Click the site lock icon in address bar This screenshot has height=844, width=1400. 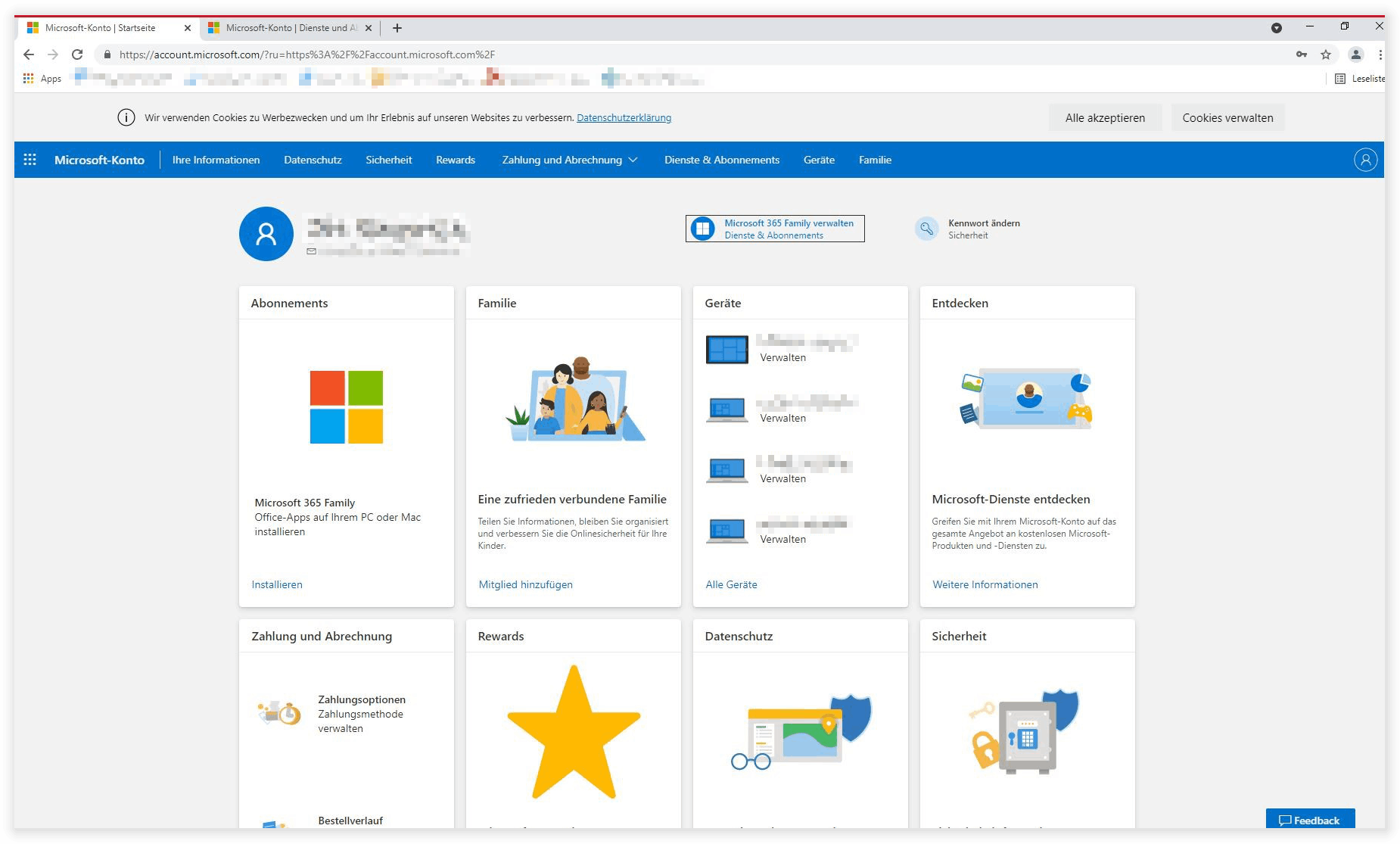107,55
